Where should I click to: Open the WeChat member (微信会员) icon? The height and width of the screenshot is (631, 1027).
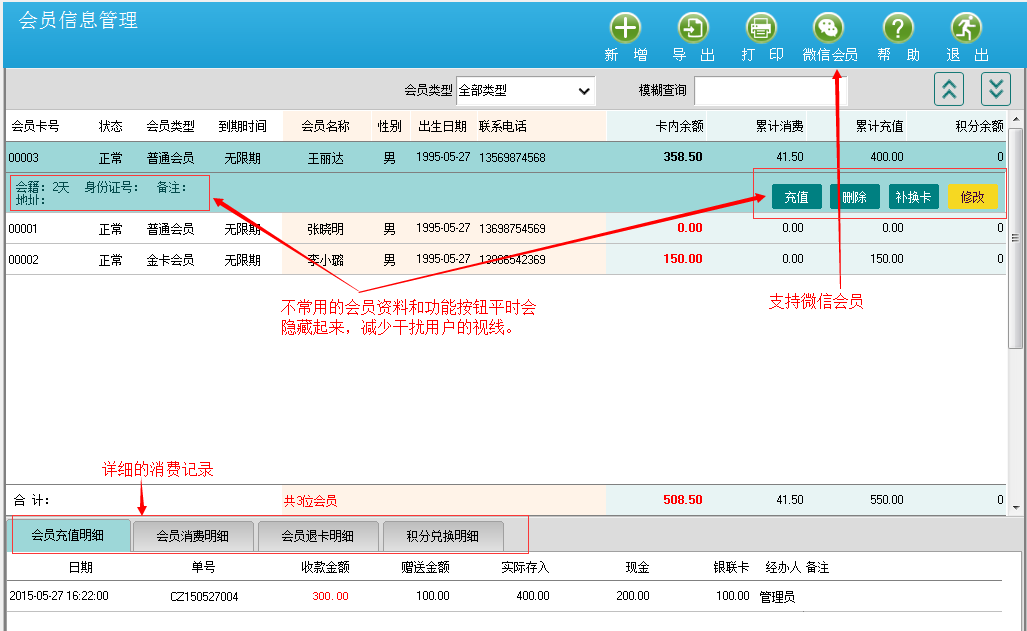pyautogui.click(x=829, y=28)
